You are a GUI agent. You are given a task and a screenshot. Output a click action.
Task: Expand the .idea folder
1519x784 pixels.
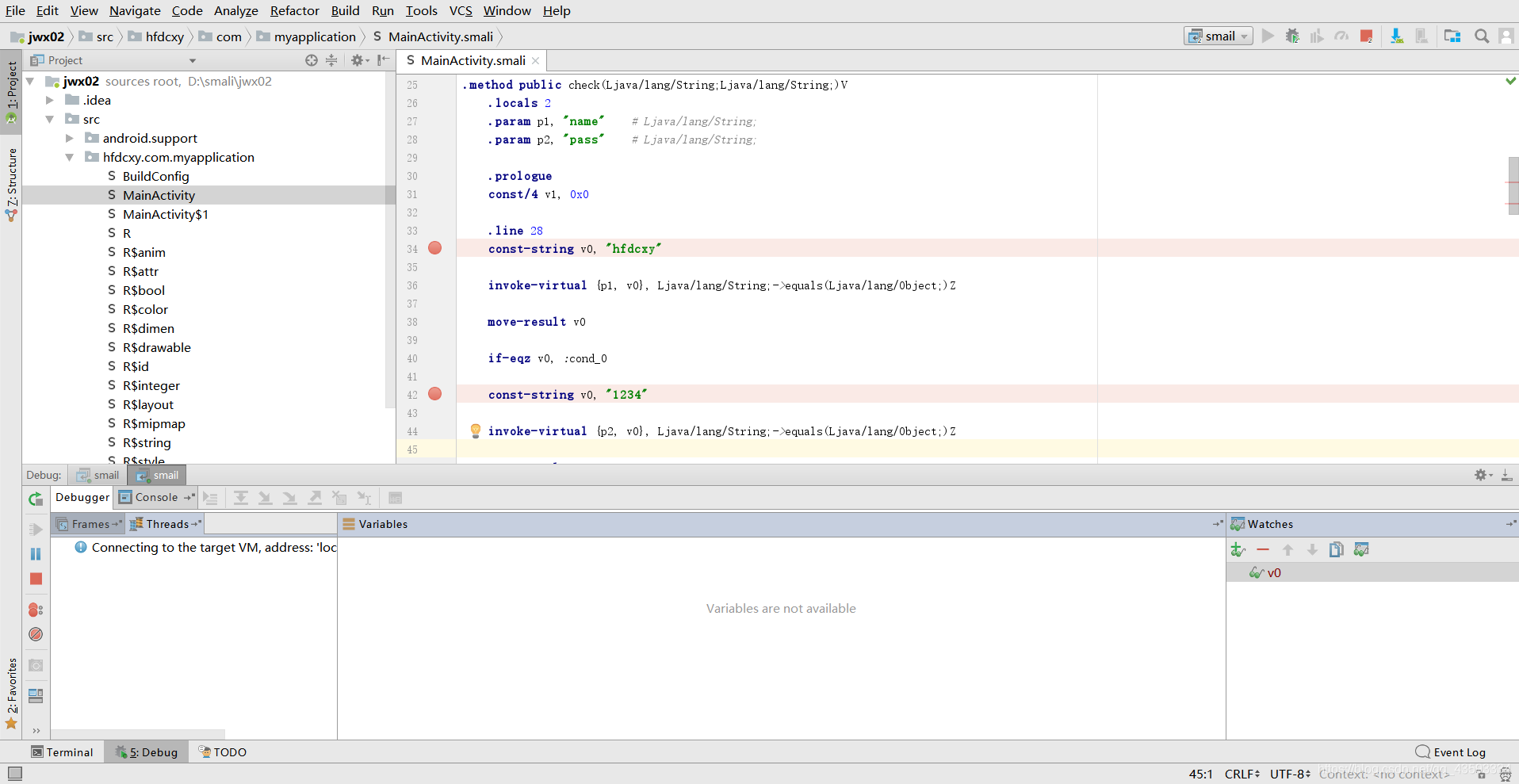click(50, 100)
